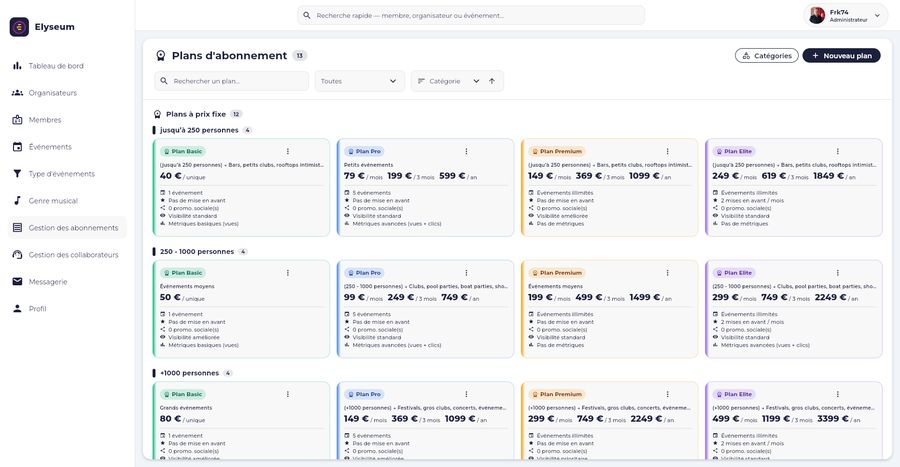Screen dimensions: 900x467
Task: Click the Profil person icon
Action: pos(17,309)
